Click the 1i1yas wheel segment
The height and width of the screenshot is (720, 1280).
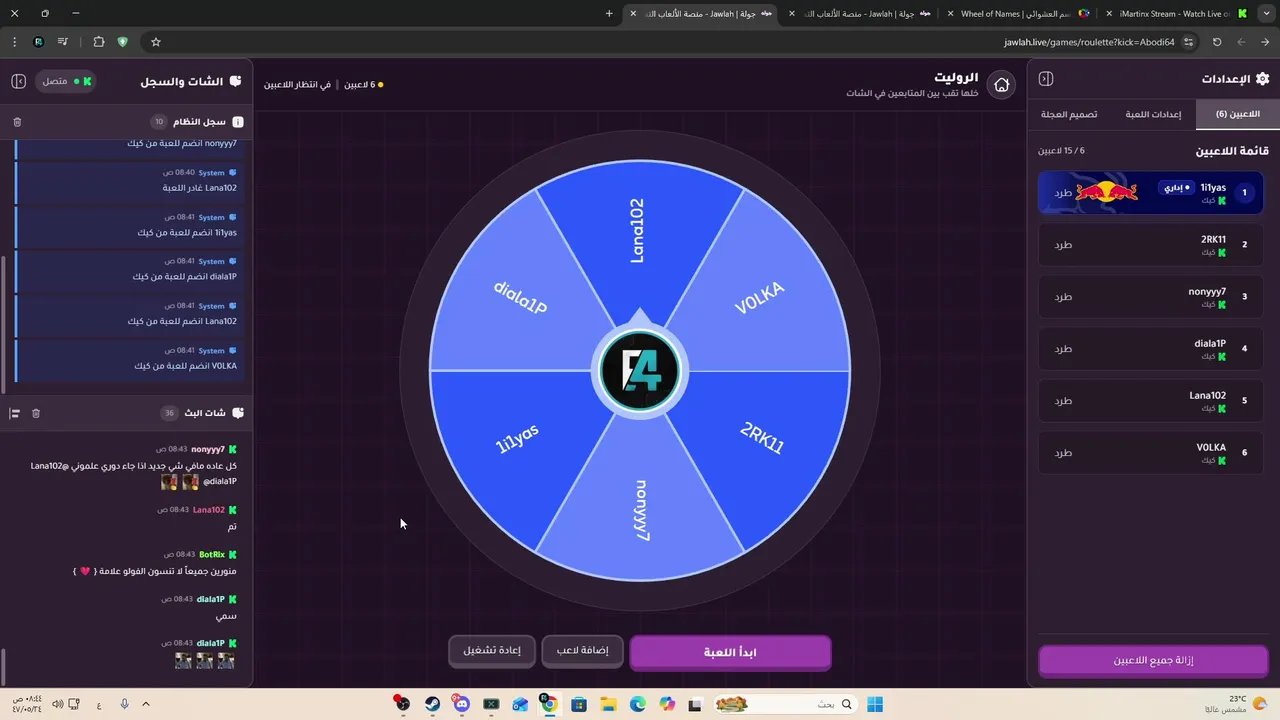518,438
